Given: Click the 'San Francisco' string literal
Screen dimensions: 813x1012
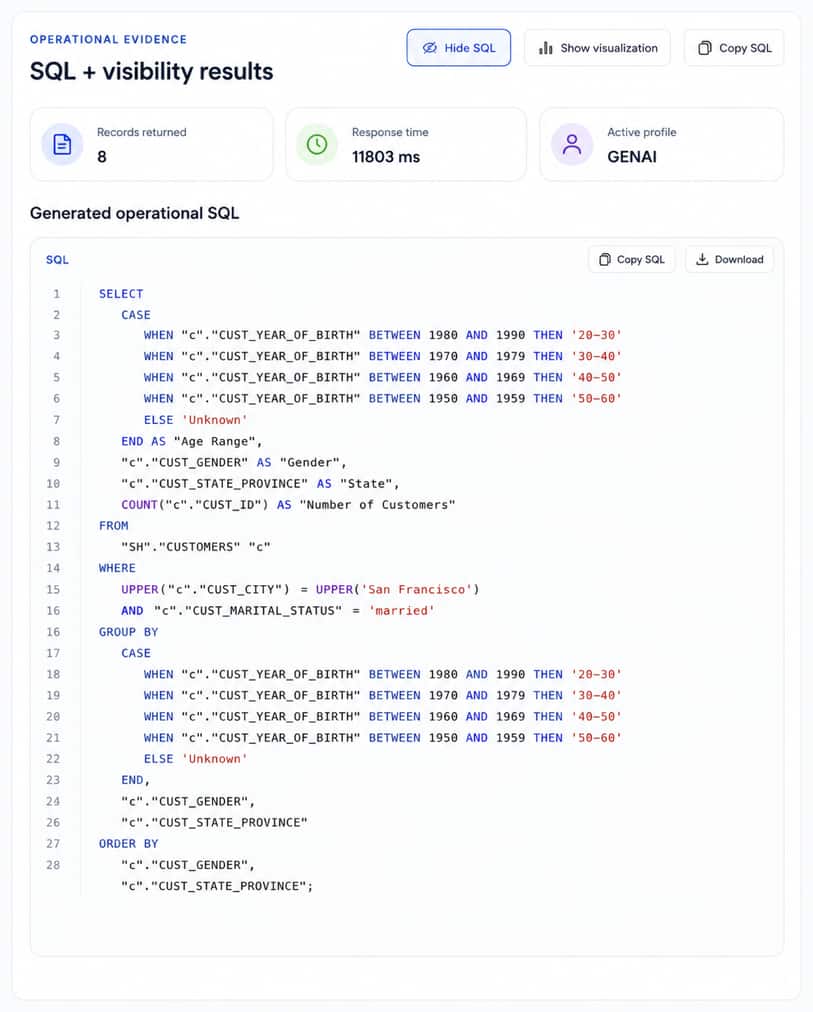Looking at the screenshot, I should pos(417,589).
